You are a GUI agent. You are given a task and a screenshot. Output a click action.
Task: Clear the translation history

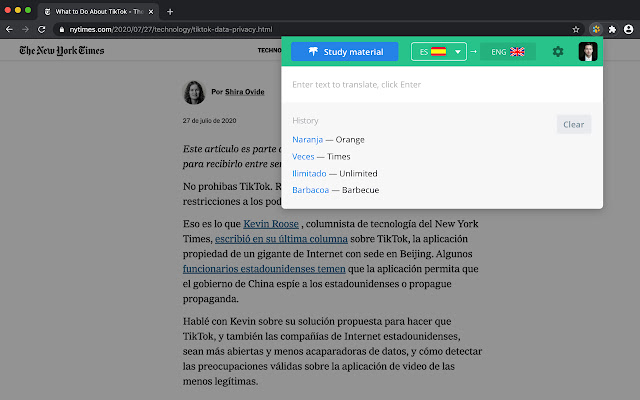573,124
